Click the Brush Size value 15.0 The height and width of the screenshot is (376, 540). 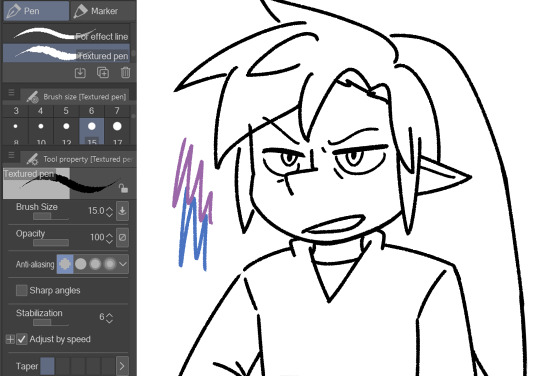tap(96, 210)
